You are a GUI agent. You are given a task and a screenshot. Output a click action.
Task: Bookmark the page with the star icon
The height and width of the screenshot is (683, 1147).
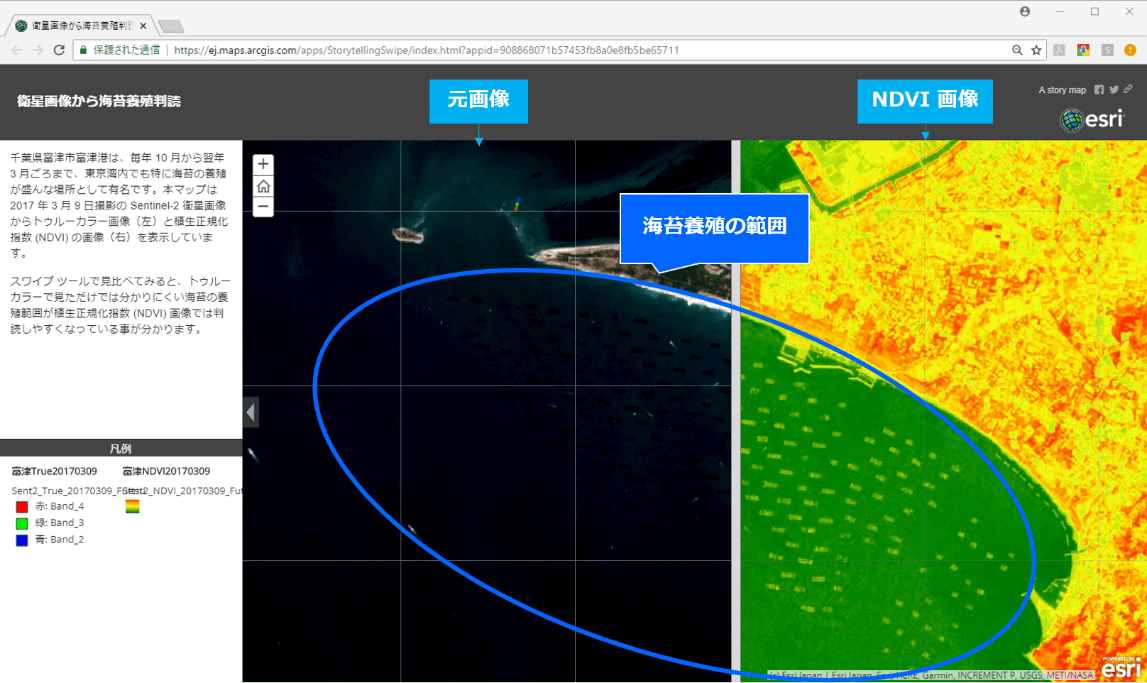pos(1037,48)
